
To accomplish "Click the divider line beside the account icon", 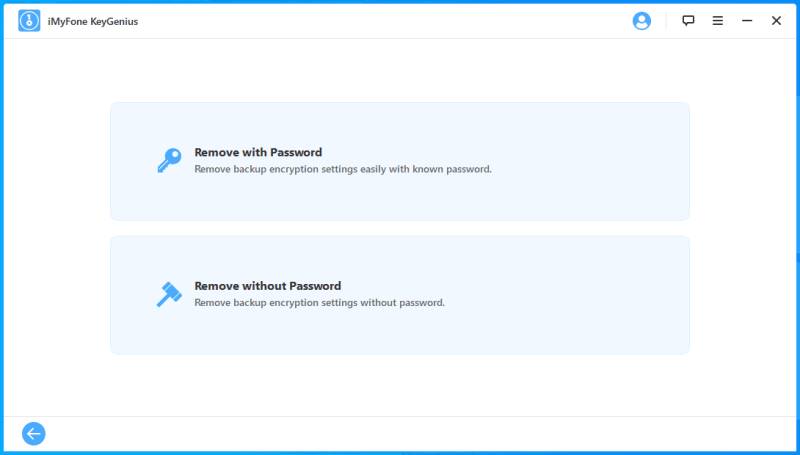I will 666,21.
